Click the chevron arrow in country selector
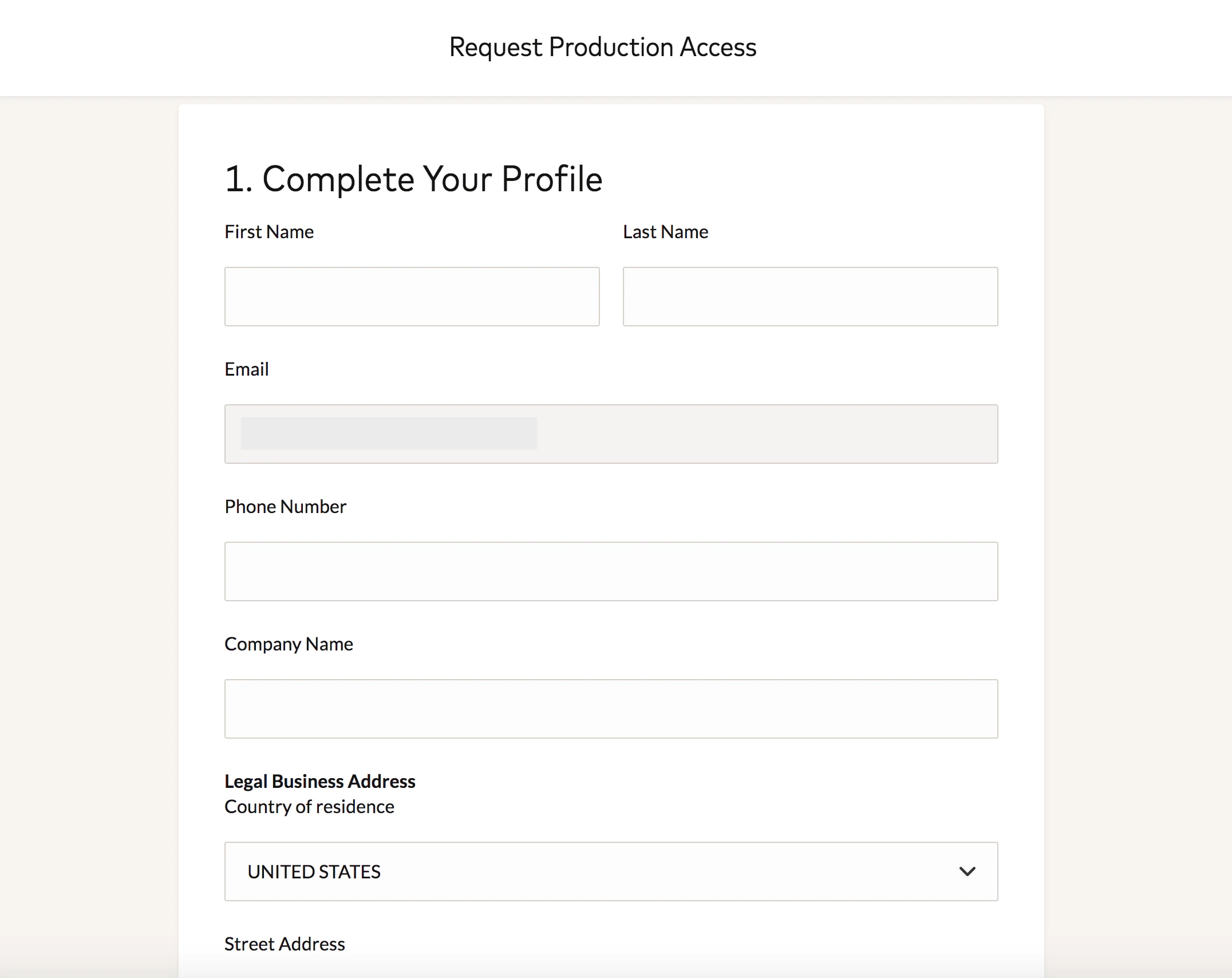Viewport: 1232px width, 978px height. pyautogui.click(x=967, y=871)
